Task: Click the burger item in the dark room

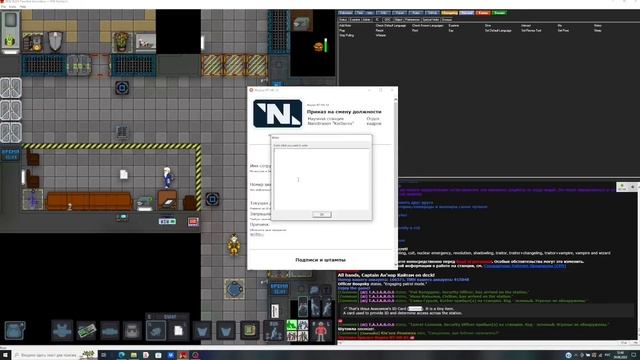Action: tap(318, 47)
